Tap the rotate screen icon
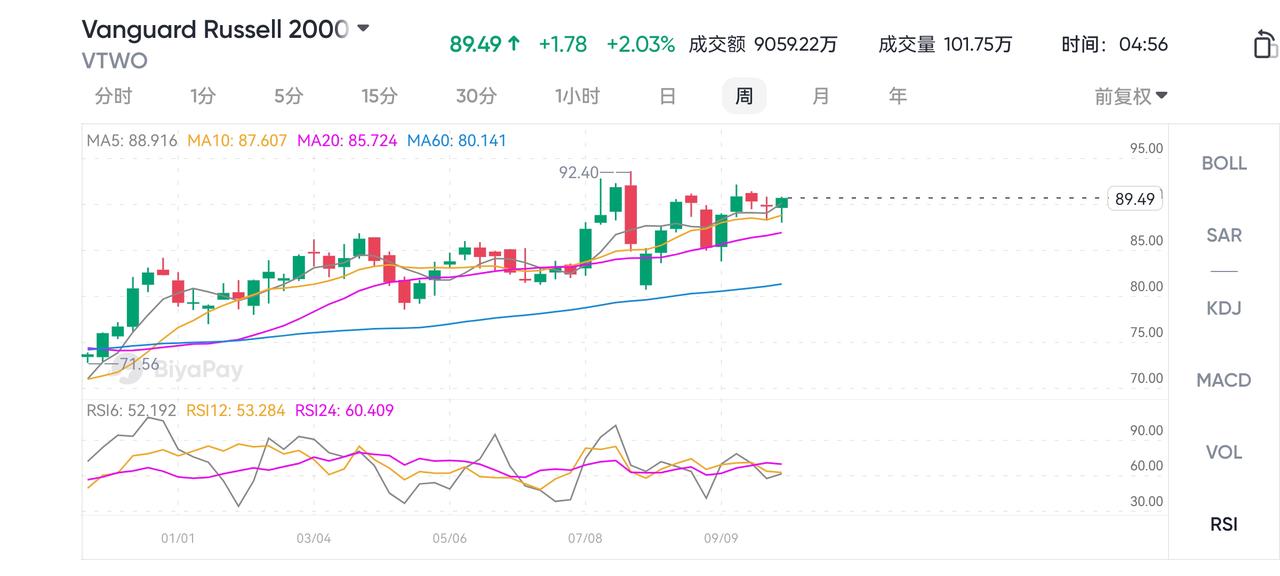Image resolution: width=1280 pixels, height=576 pixels. click(x=1264, y=45)
